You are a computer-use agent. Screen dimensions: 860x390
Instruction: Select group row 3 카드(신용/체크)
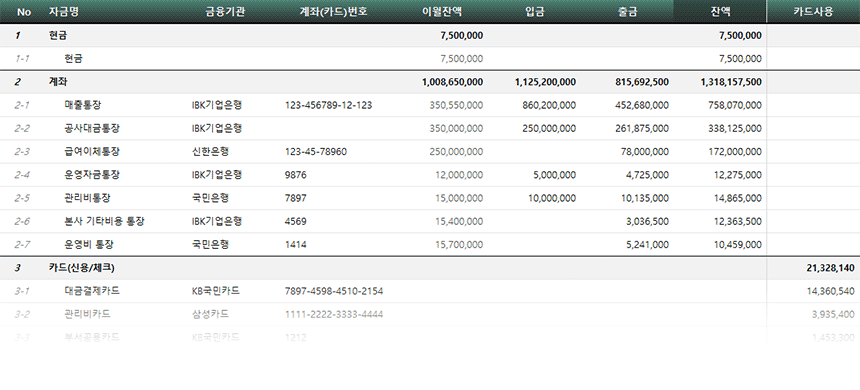(x=430, y=268)
